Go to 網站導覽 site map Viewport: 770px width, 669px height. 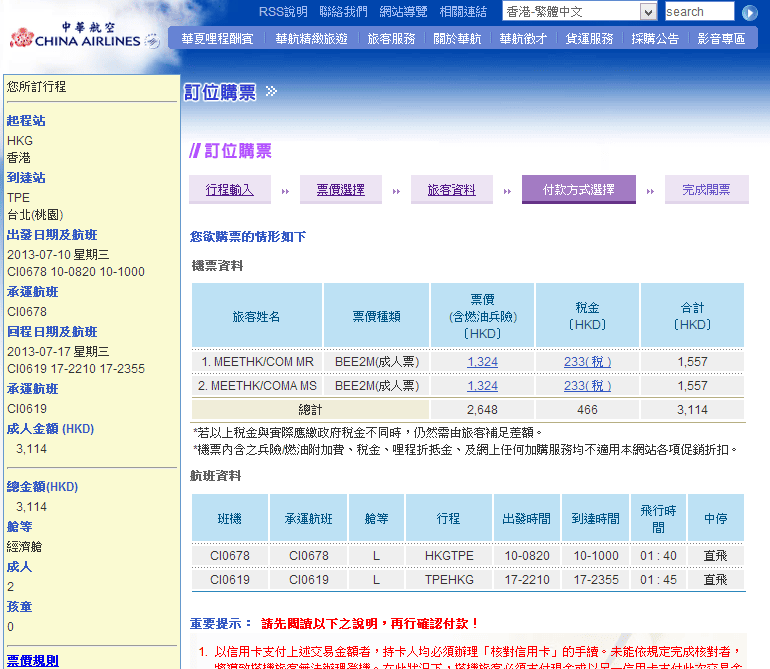click(403, 12)
